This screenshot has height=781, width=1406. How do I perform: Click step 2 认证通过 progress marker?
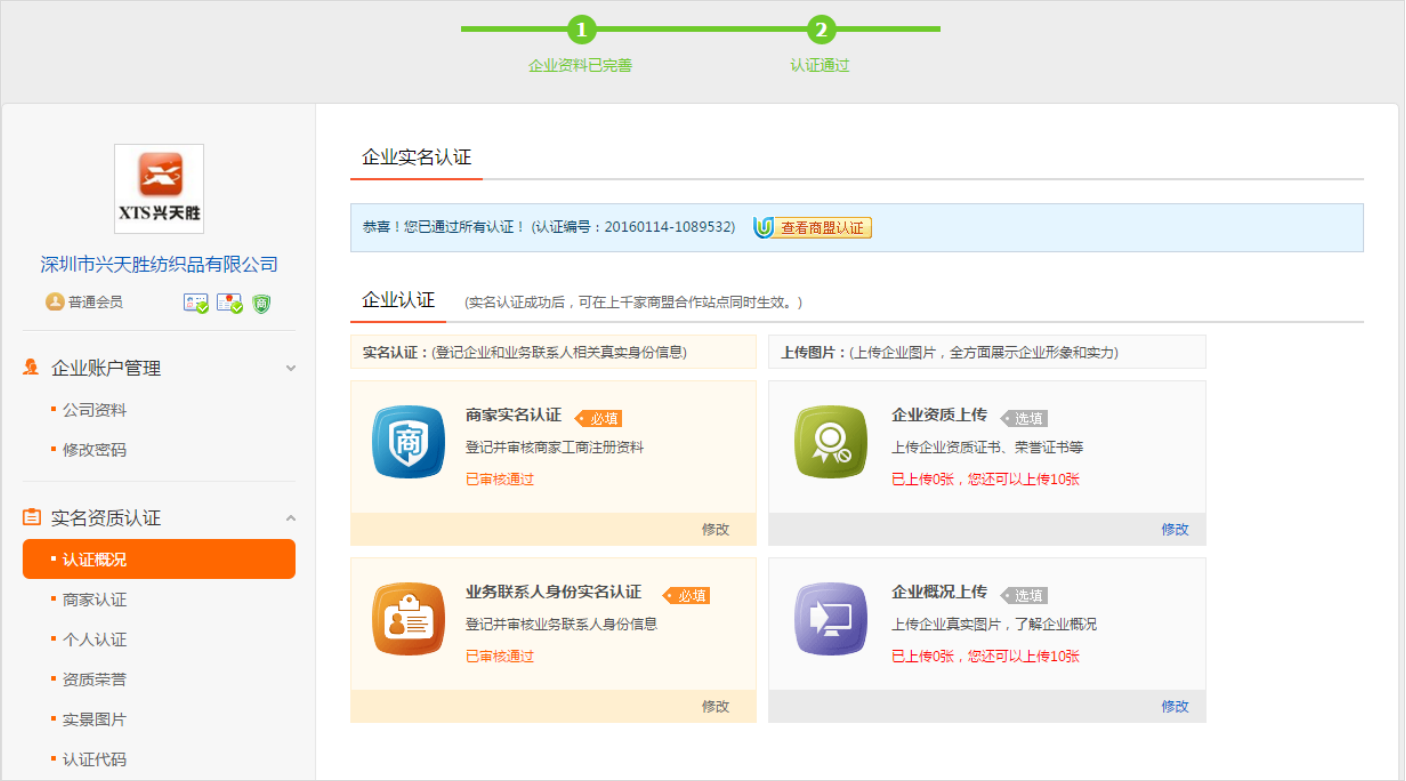click(x=821, y=30)
